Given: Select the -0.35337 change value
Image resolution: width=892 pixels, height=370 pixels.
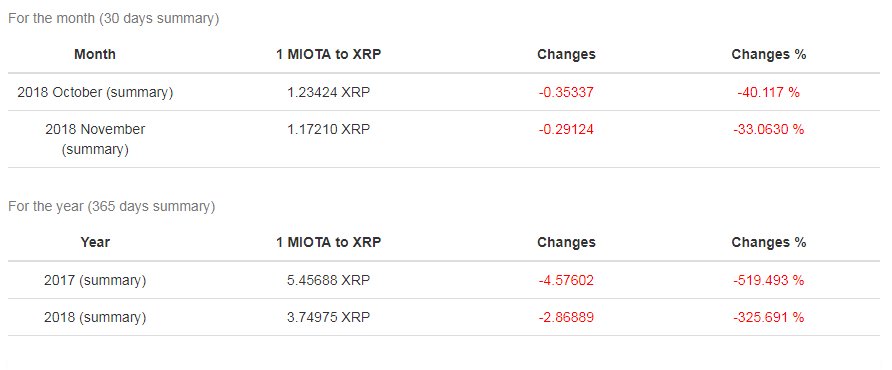Looking at the screenshot, I should click(566, 92).
